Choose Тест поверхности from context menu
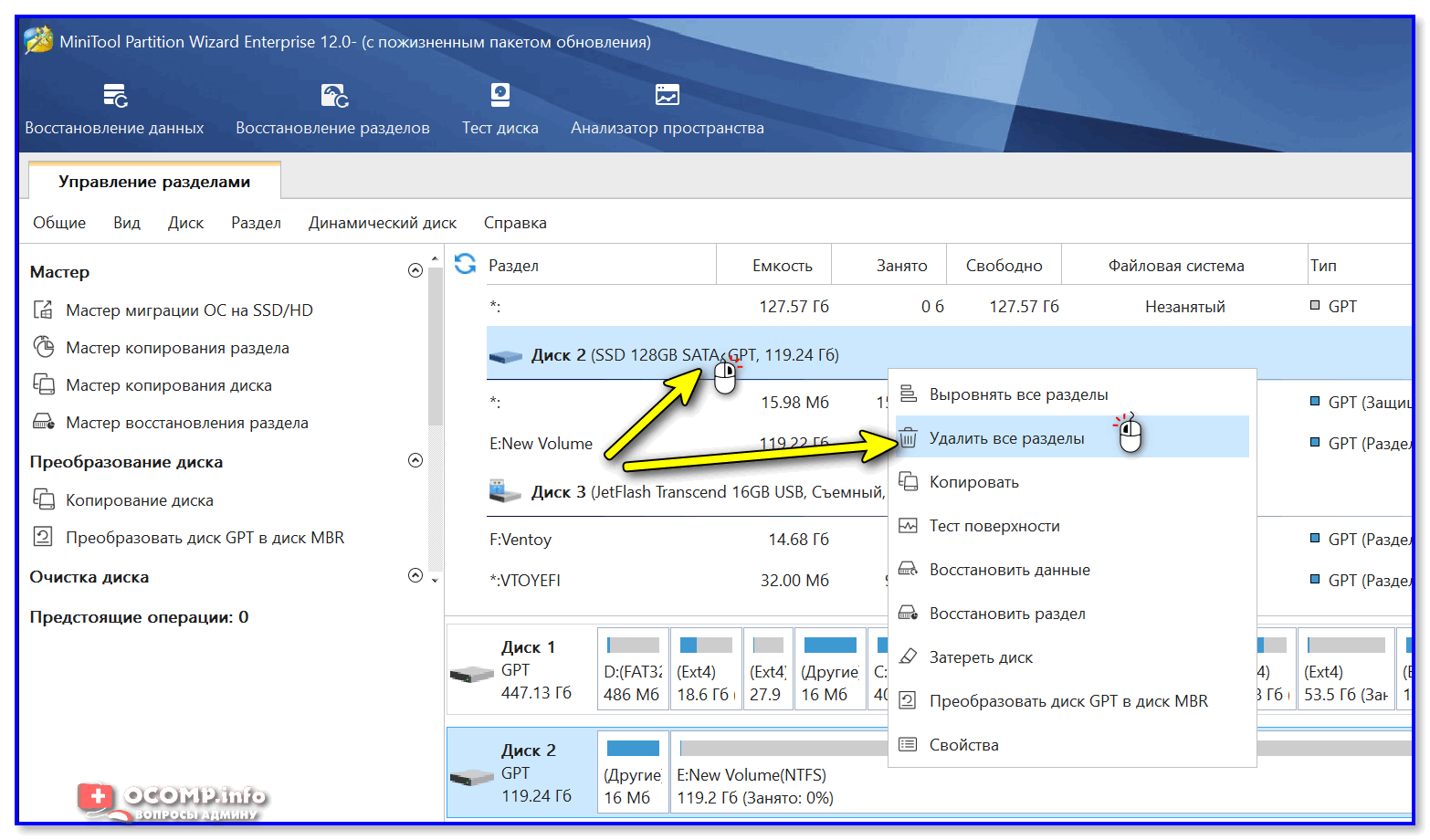Image resolution: width=1430 pixels, height=840 pixels. pyautogui.click(x=1072, y=525)
